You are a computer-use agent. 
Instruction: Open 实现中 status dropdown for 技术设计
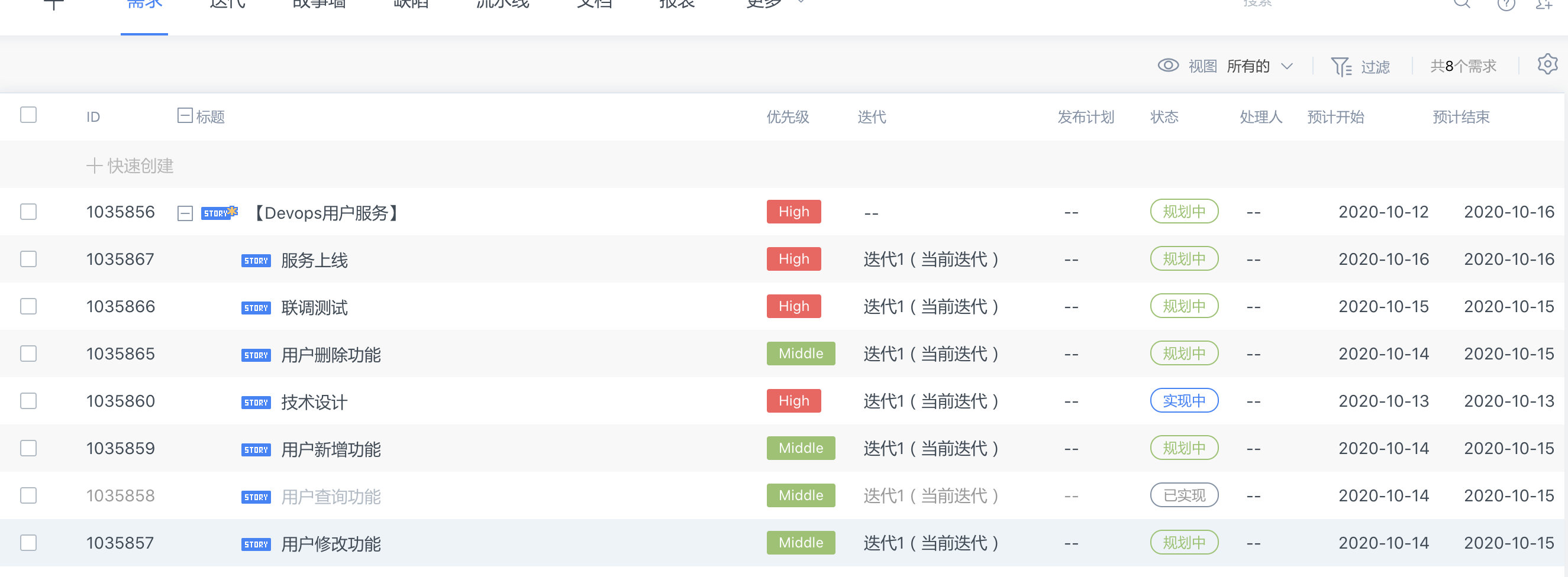(x=1184, y=401)
